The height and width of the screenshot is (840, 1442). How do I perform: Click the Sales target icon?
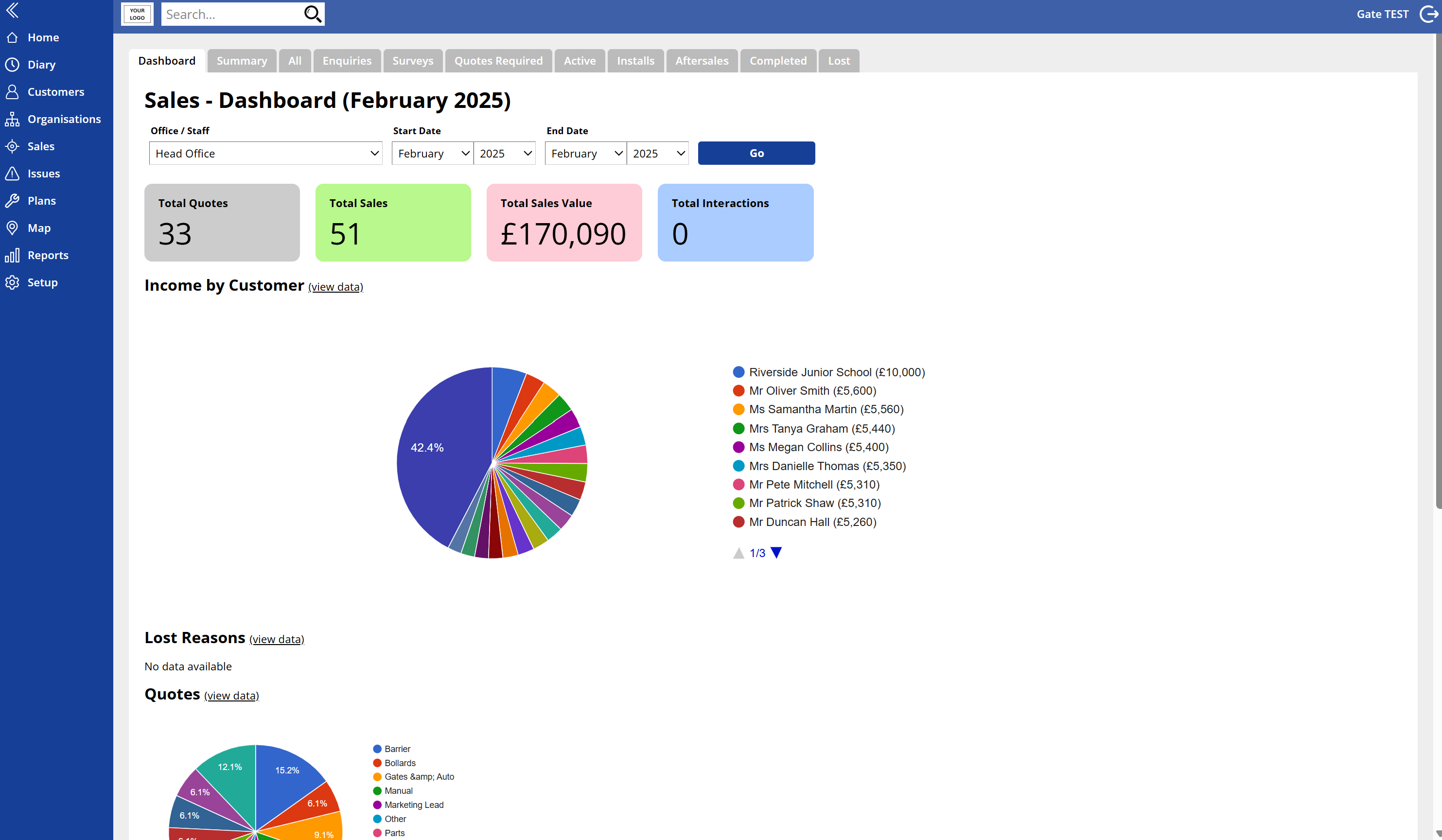click(12, 146)
